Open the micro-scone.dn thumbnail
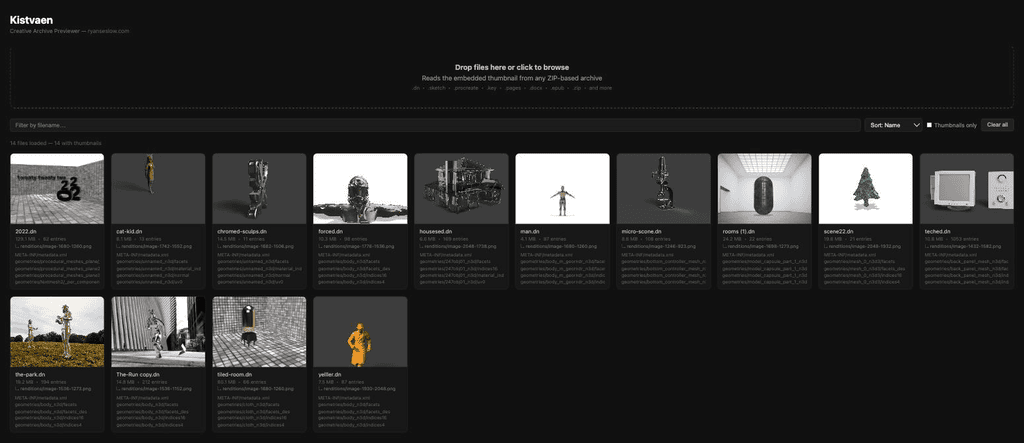1024x443 pixels. coord(664,189)
